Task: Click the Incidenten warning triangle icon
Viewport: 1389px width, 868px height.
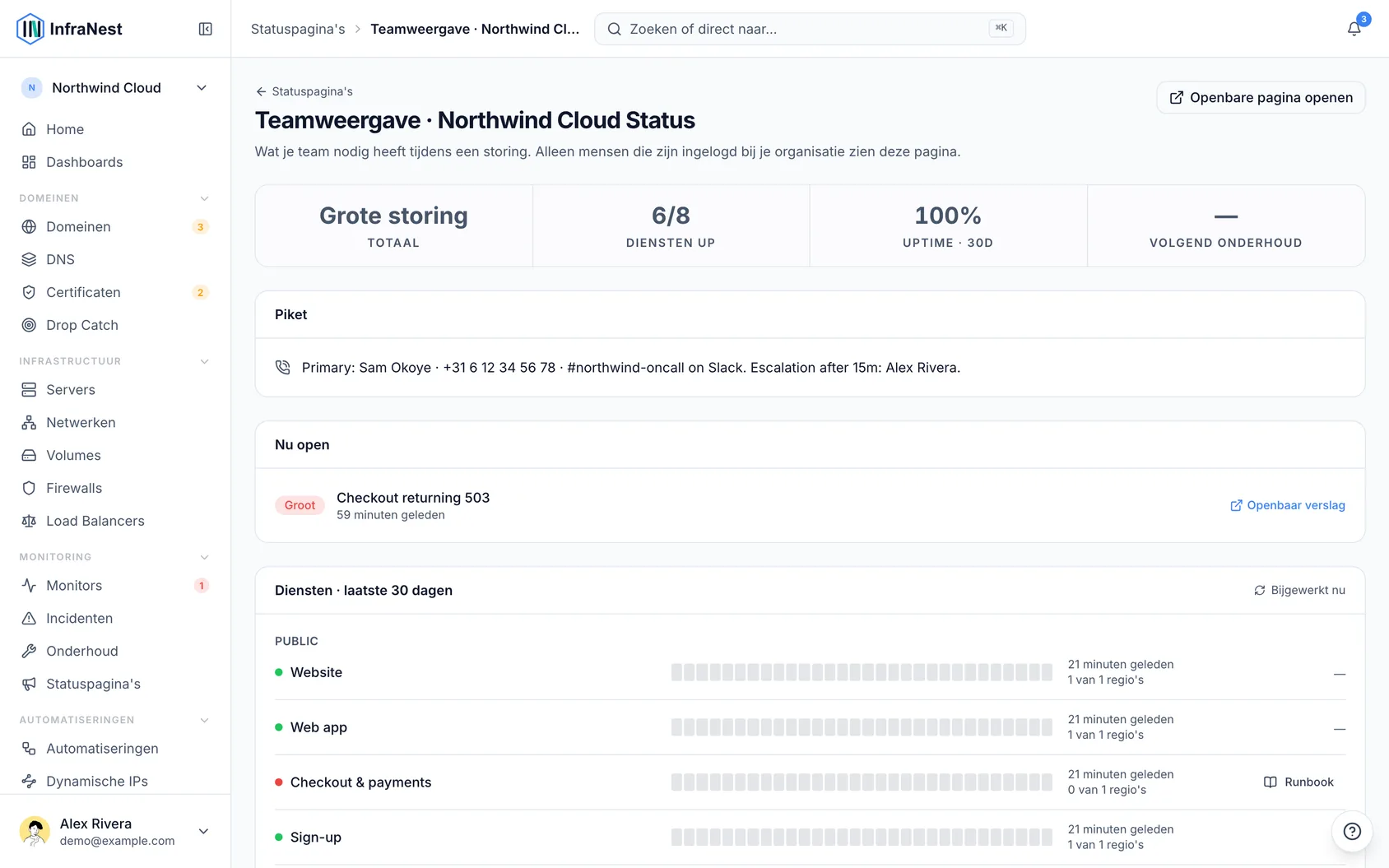Action: click(x=29, y=618)
